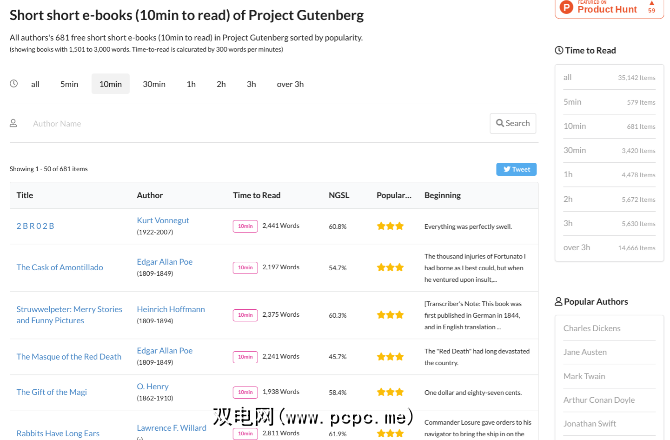This screenshot has width=670, height=440.
Task: Open Charles Dickens in Popular Authors
Action: coord(592,328)
